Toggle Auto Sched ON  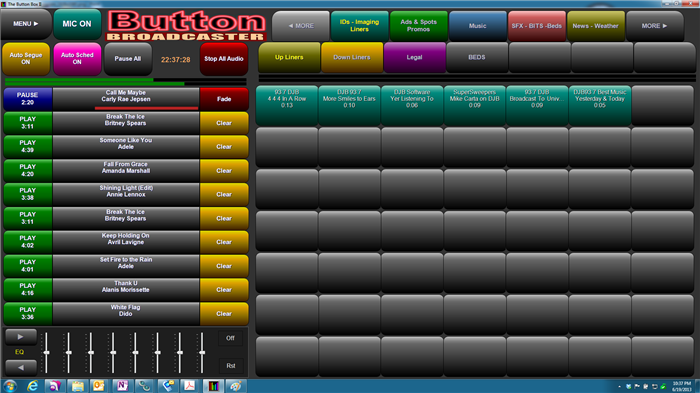[x=77, y=59]
